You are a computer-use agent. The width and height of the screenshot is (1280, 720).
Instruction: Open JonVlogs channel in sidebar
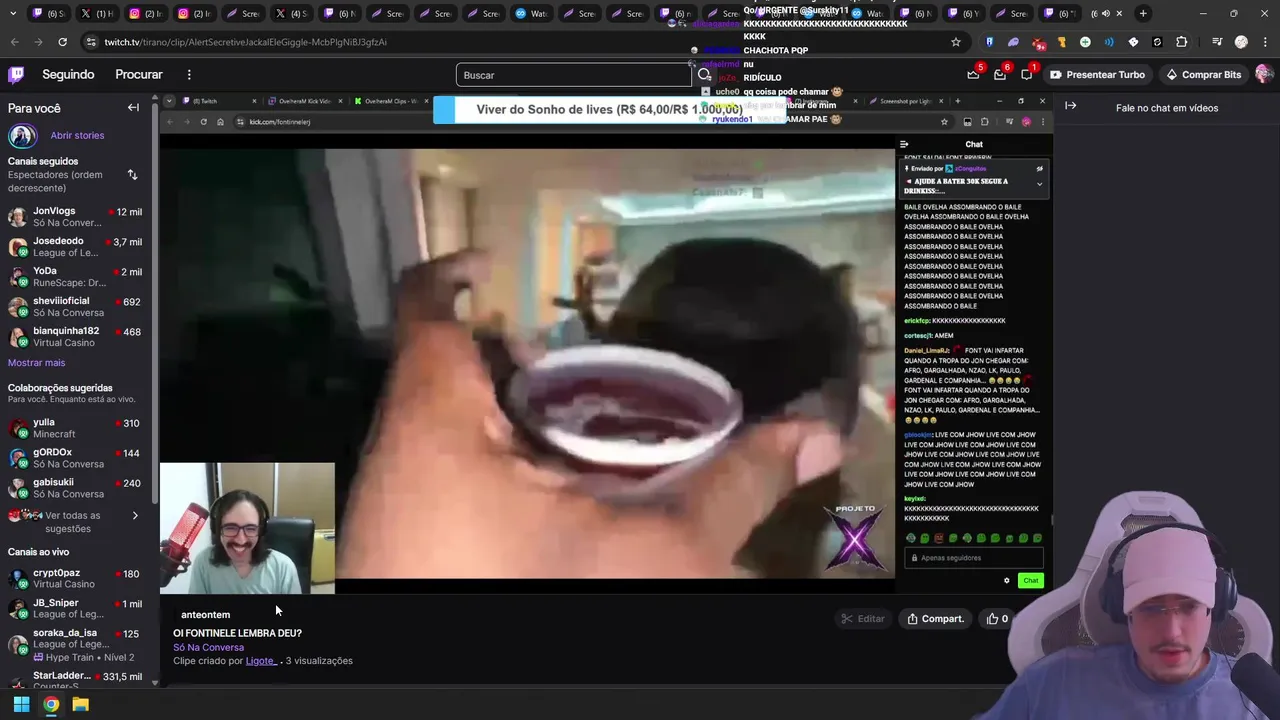point(75,217)
